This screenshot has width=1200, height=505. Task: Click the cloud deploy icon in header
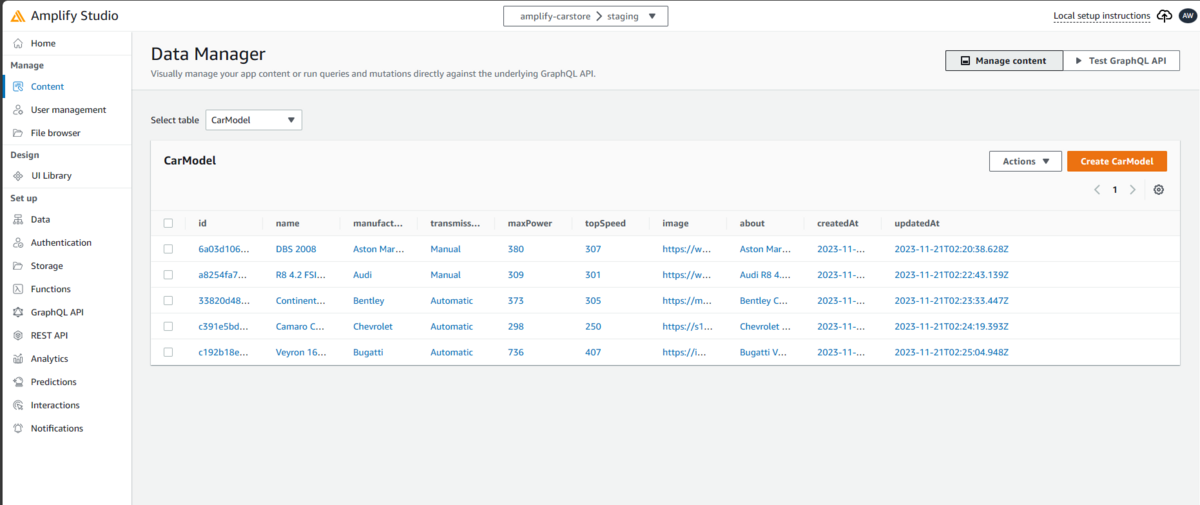click(1164, 16)
